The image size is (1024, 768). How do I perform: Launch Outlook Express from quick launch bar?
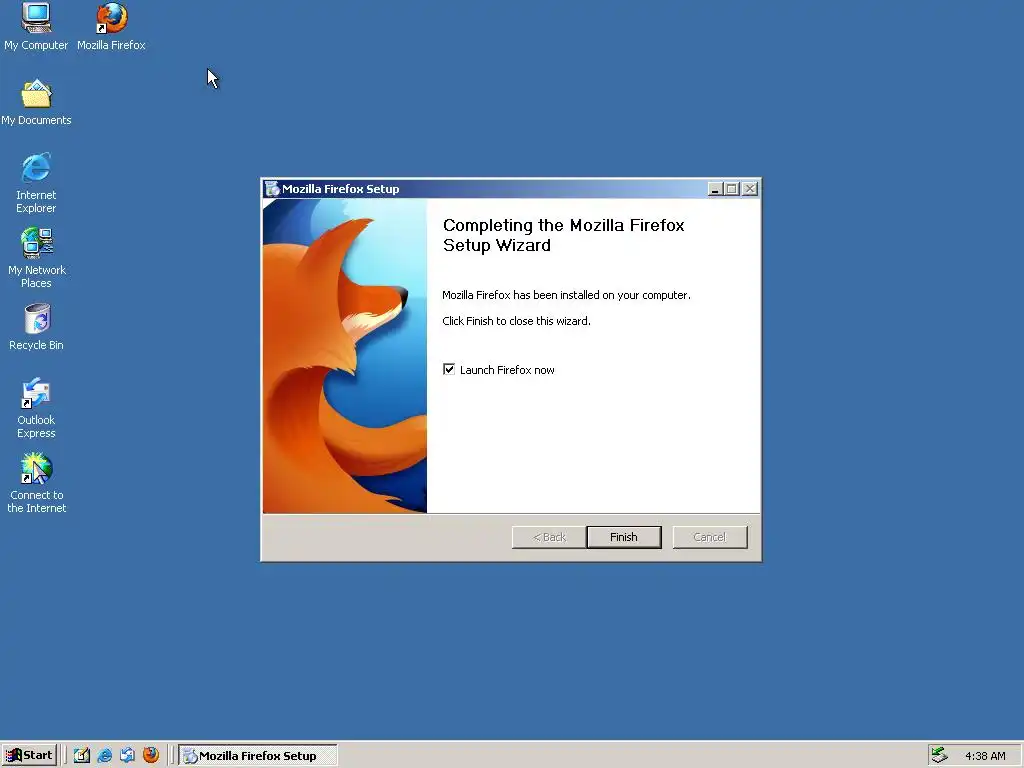click(x=127, y=755)
